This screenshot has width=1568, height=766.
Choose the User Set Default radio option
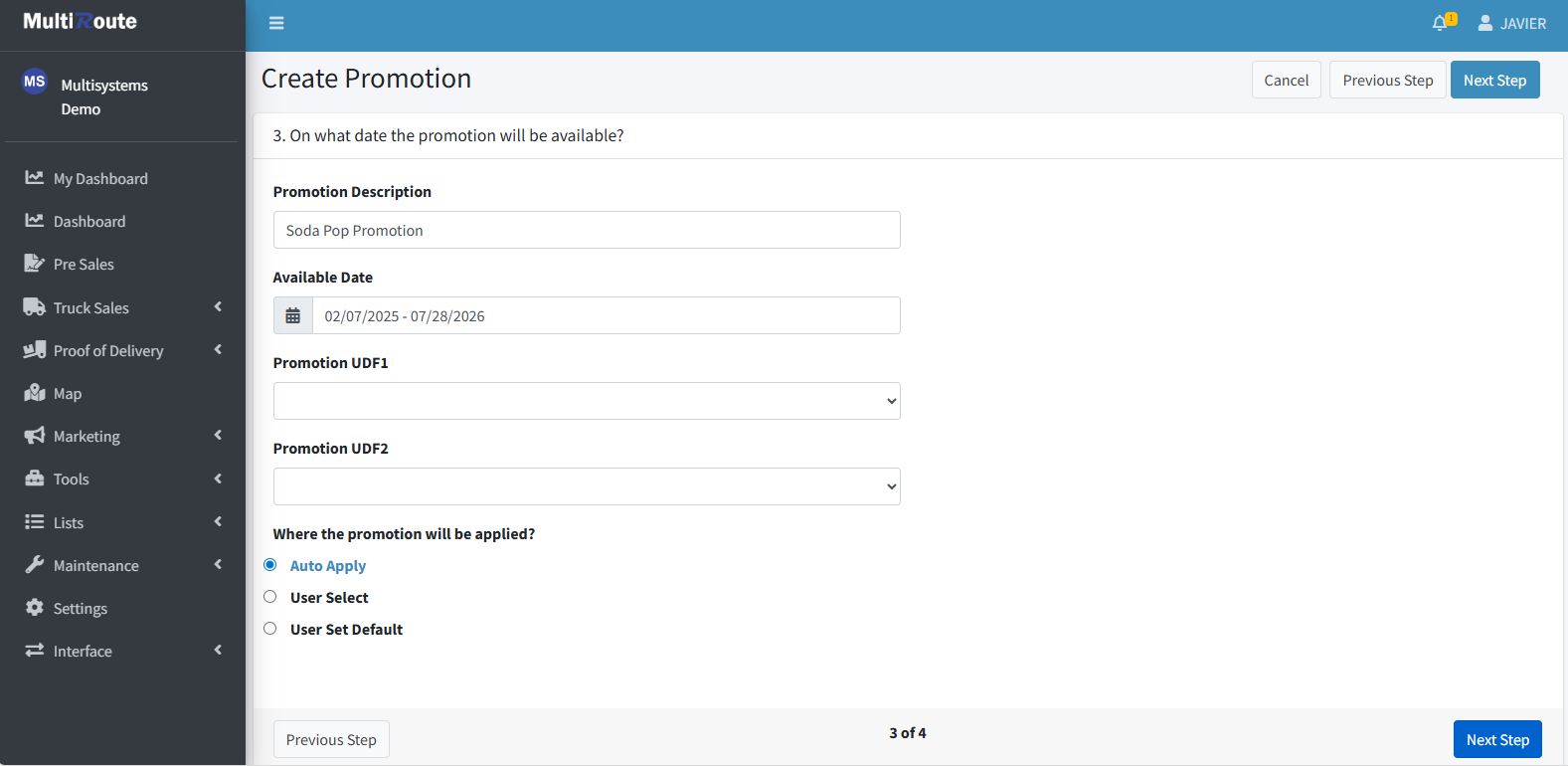pos(270,629)
